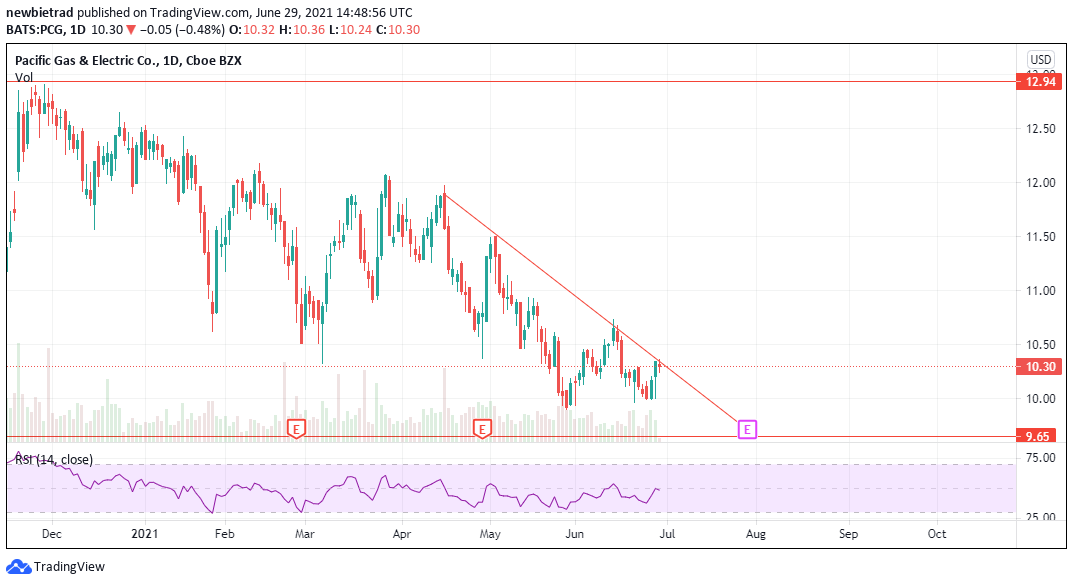The image size is (1073, 585).
Task: Click the Apr label on time axis
Action: point(402,534)
